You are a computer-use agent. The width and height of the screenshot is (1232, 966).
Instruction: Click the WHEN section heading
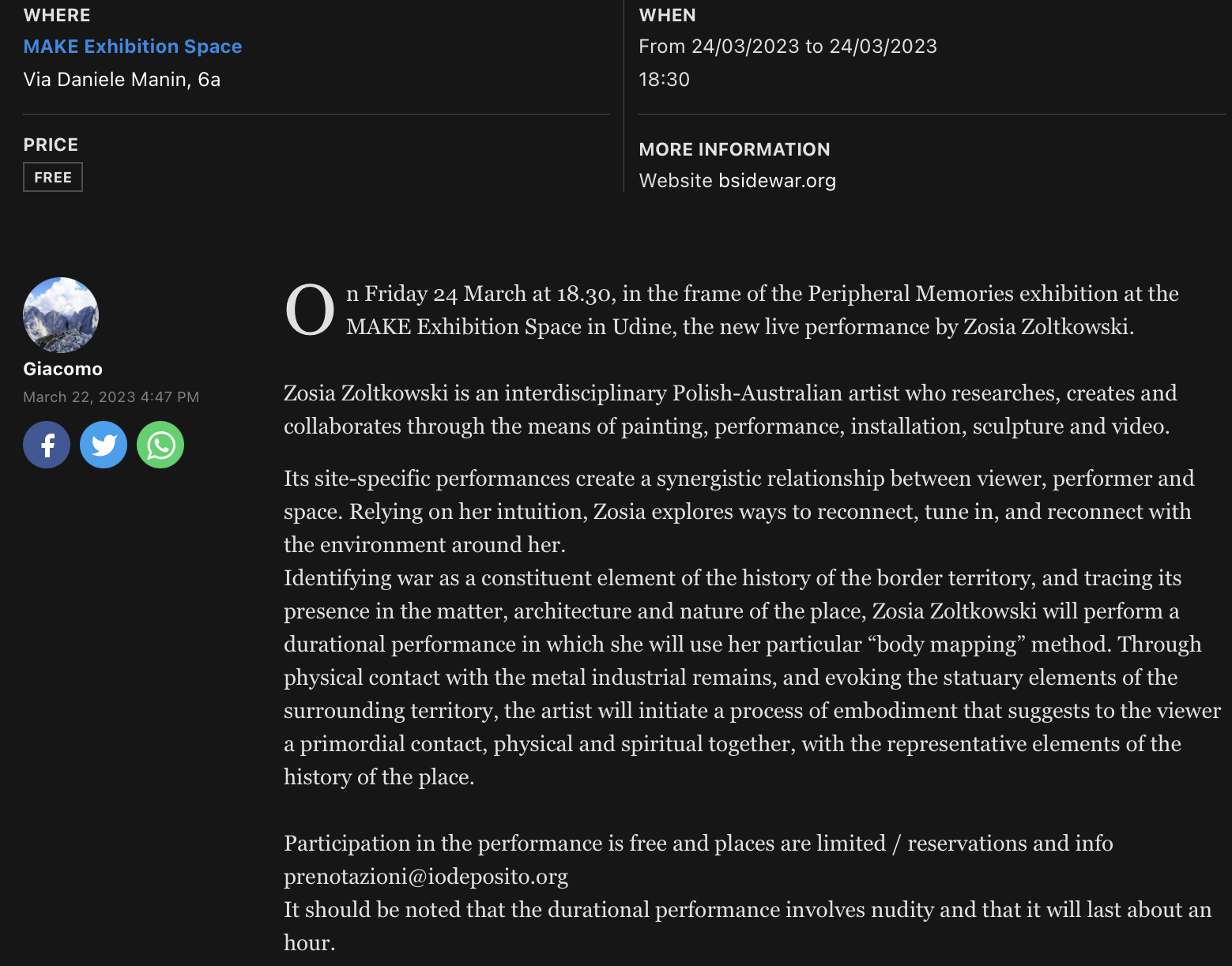click(667, 15)
